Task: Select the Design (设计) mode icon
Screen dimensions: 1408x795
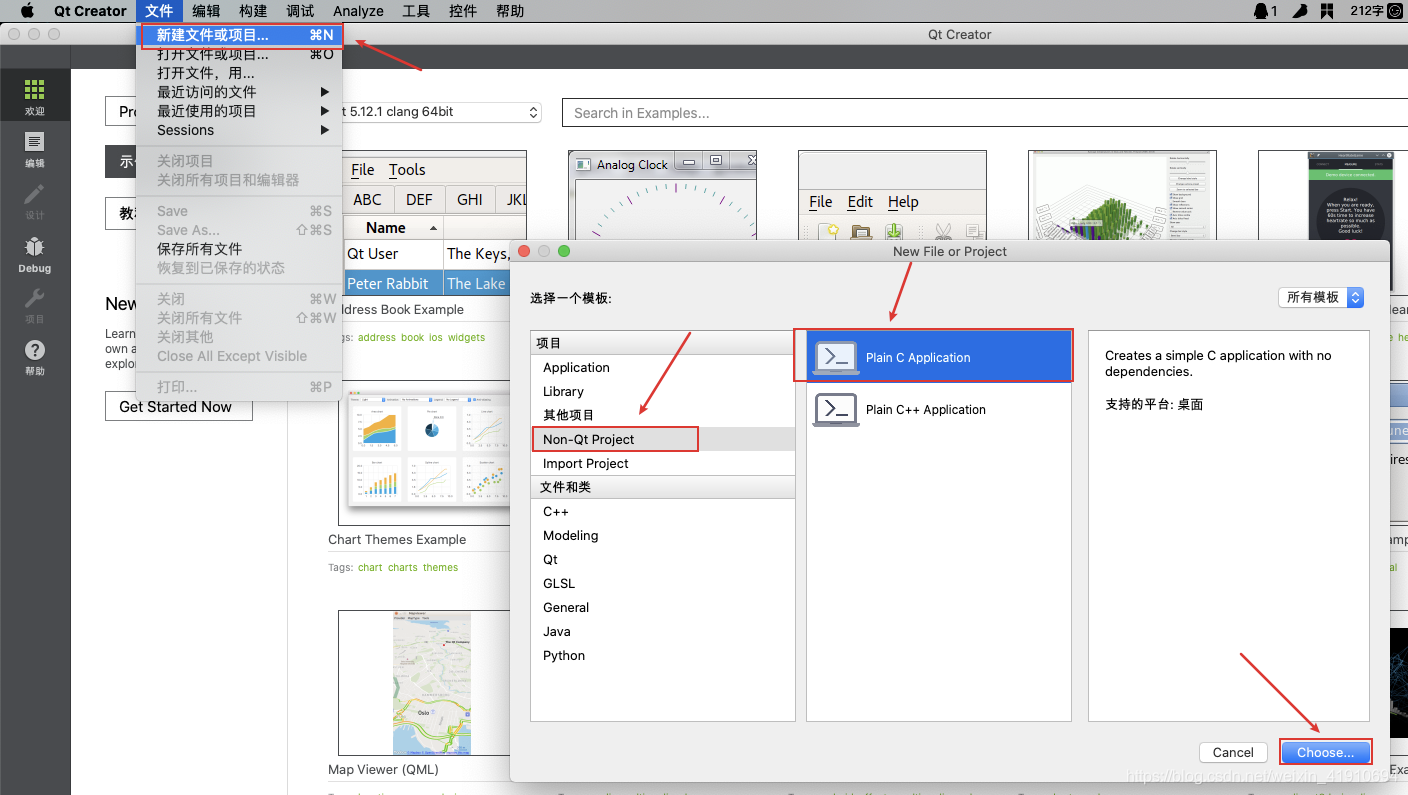Action: click(35, 202)
